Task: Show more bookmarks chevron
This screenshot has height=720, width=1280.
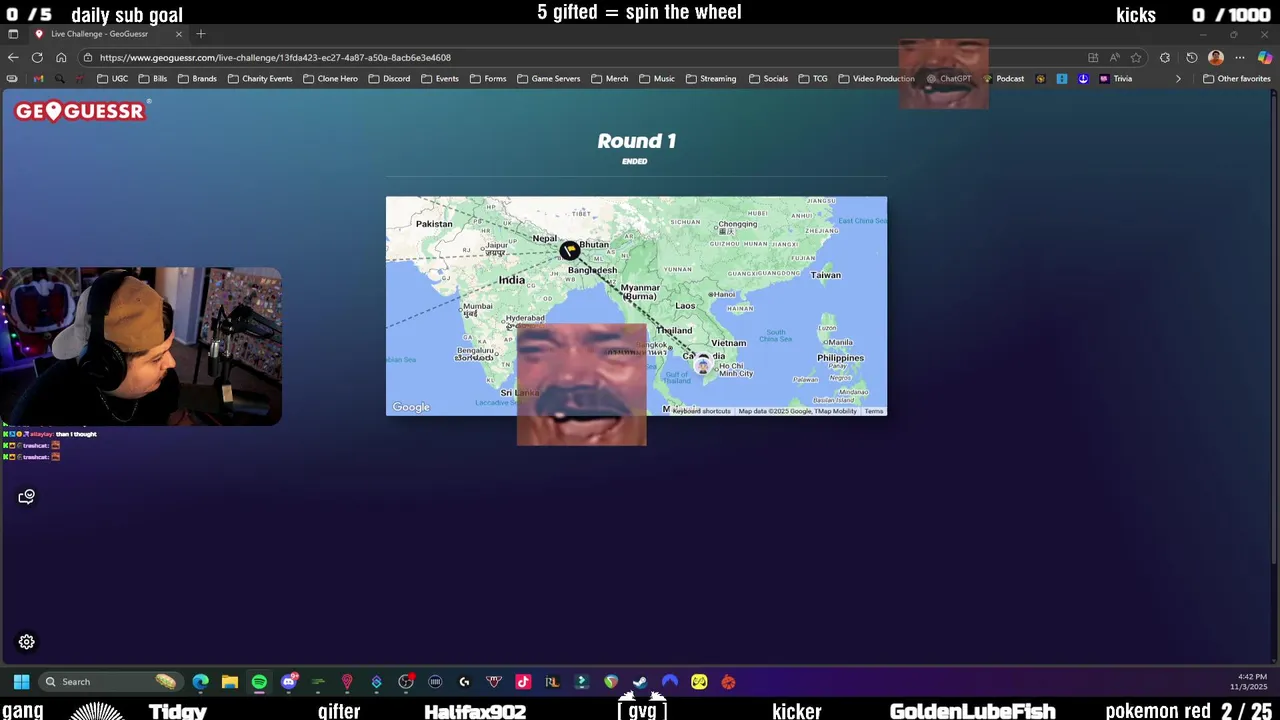Action: coord(1178,79)
